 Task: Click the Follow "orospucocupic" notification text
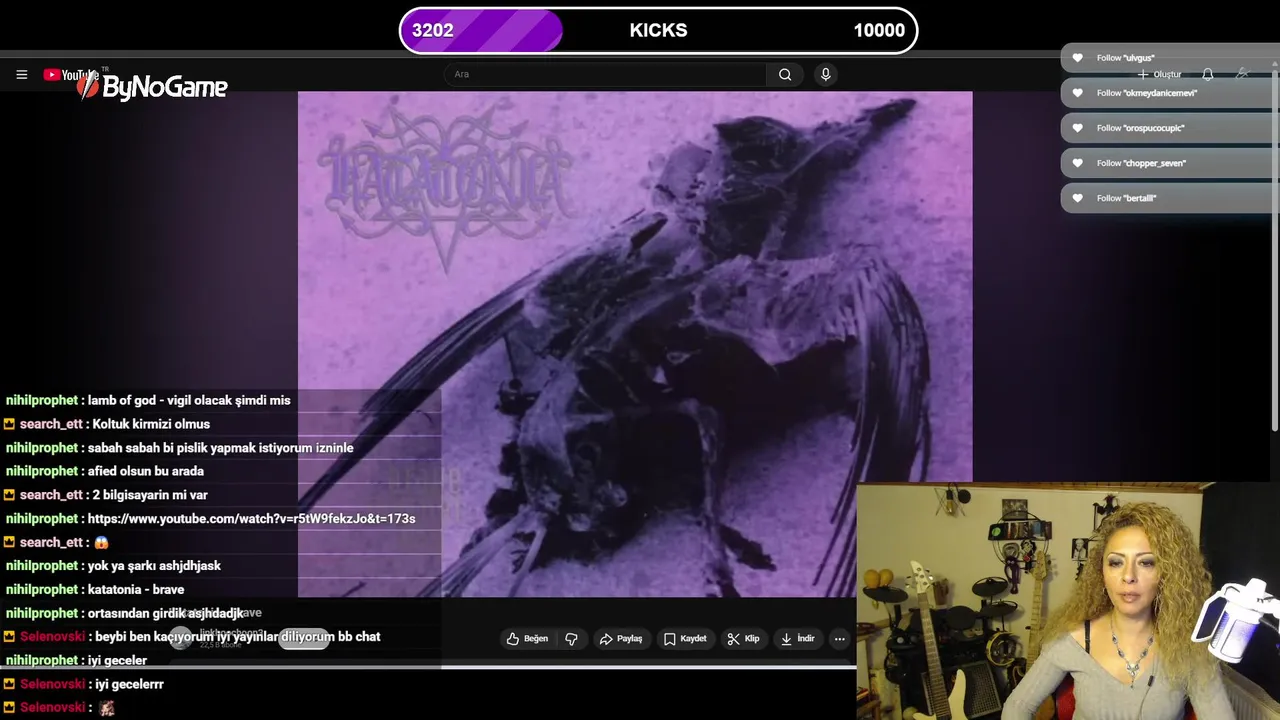click(x=1140, y=128)
